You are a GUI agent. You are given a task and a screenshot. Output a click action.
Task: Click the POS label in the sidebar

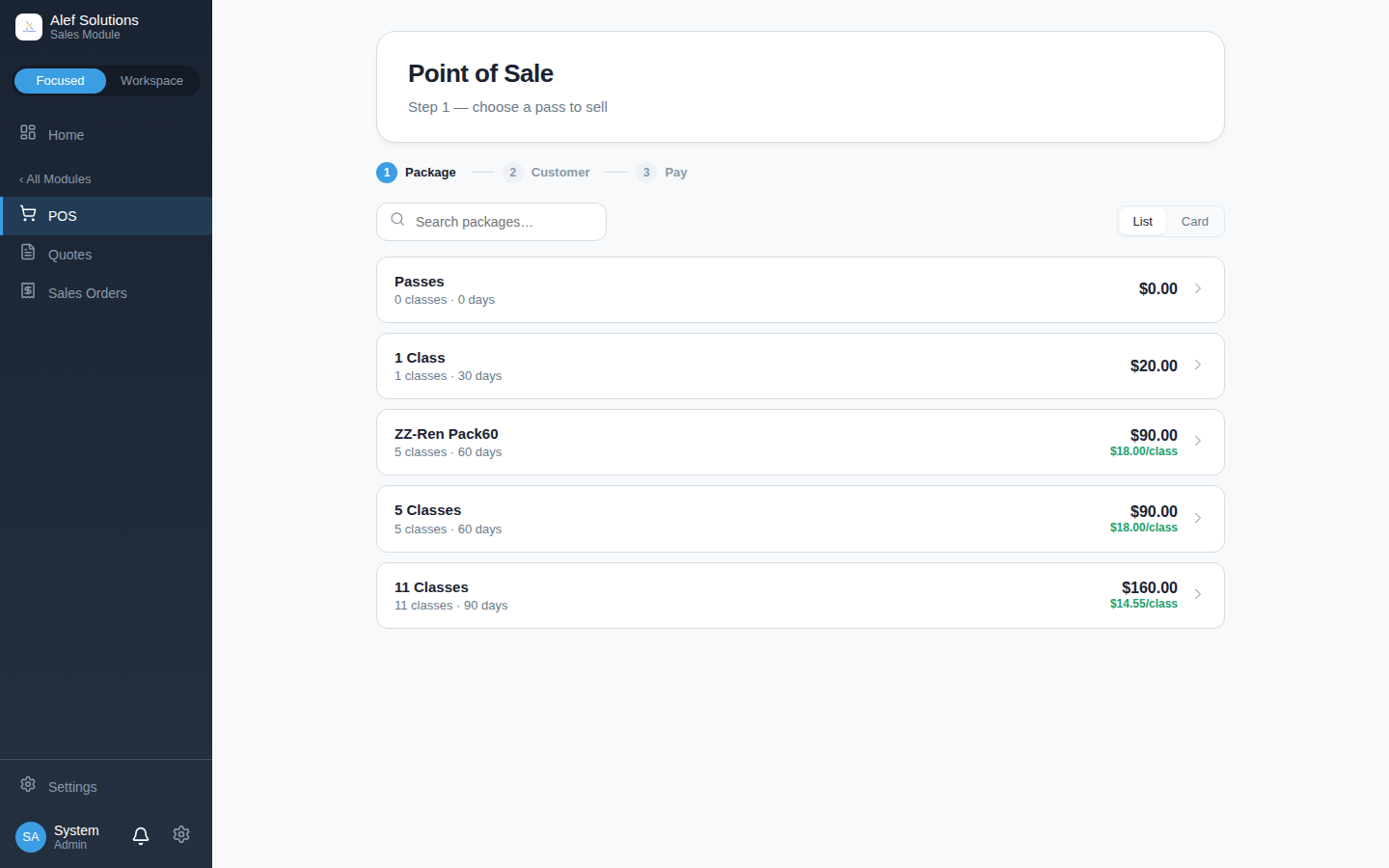pos(63,216)
